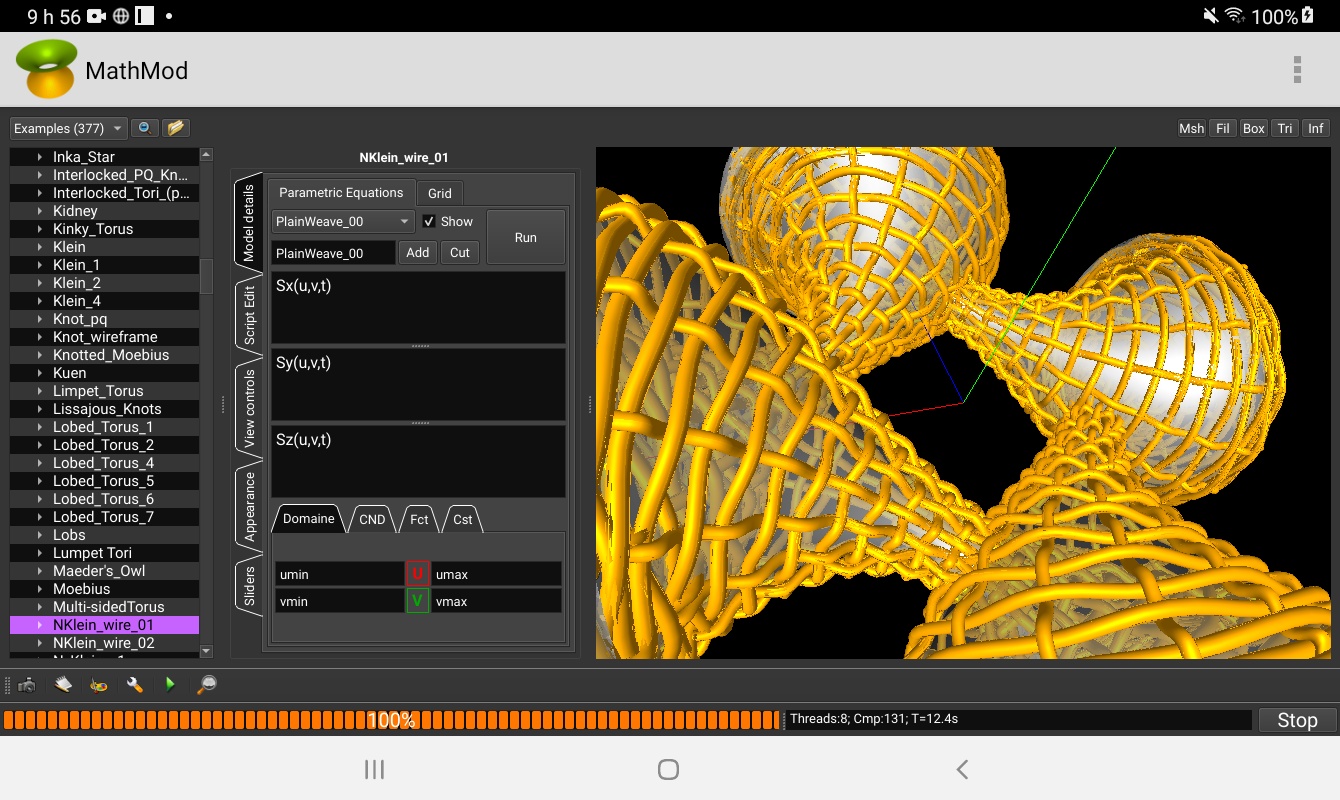Toggle the Show checkbox
This screenshot has height=800, width=1340.
tap(429, 221)
